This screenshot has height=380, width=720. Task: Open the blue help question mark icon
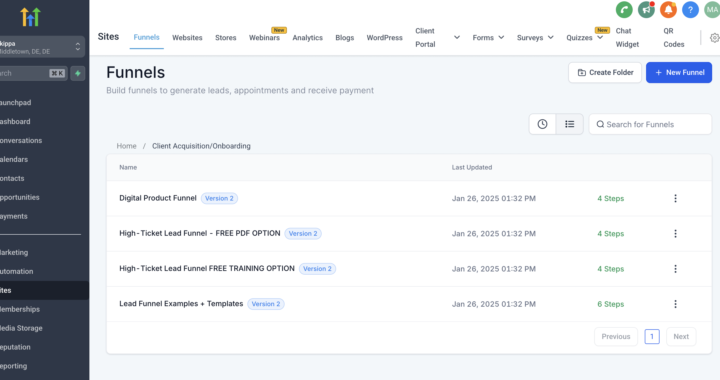pos(690,10)
